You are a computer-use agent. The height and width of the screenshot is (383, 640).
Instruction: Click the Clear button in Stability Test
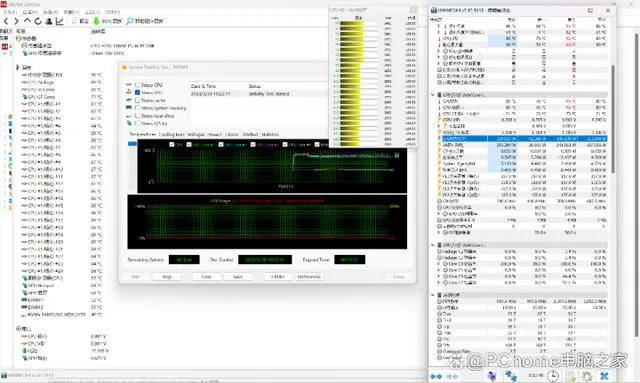coord(207,277)
